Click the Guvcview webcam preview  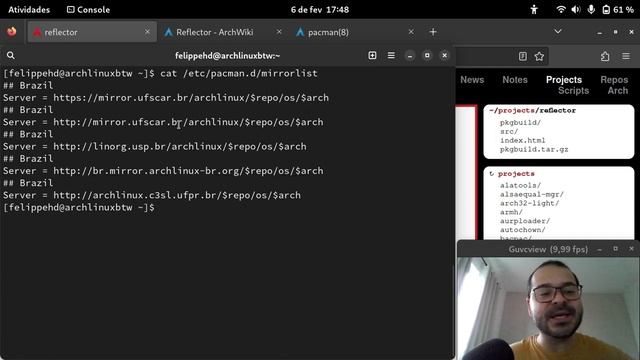click(x=548, y=309)
